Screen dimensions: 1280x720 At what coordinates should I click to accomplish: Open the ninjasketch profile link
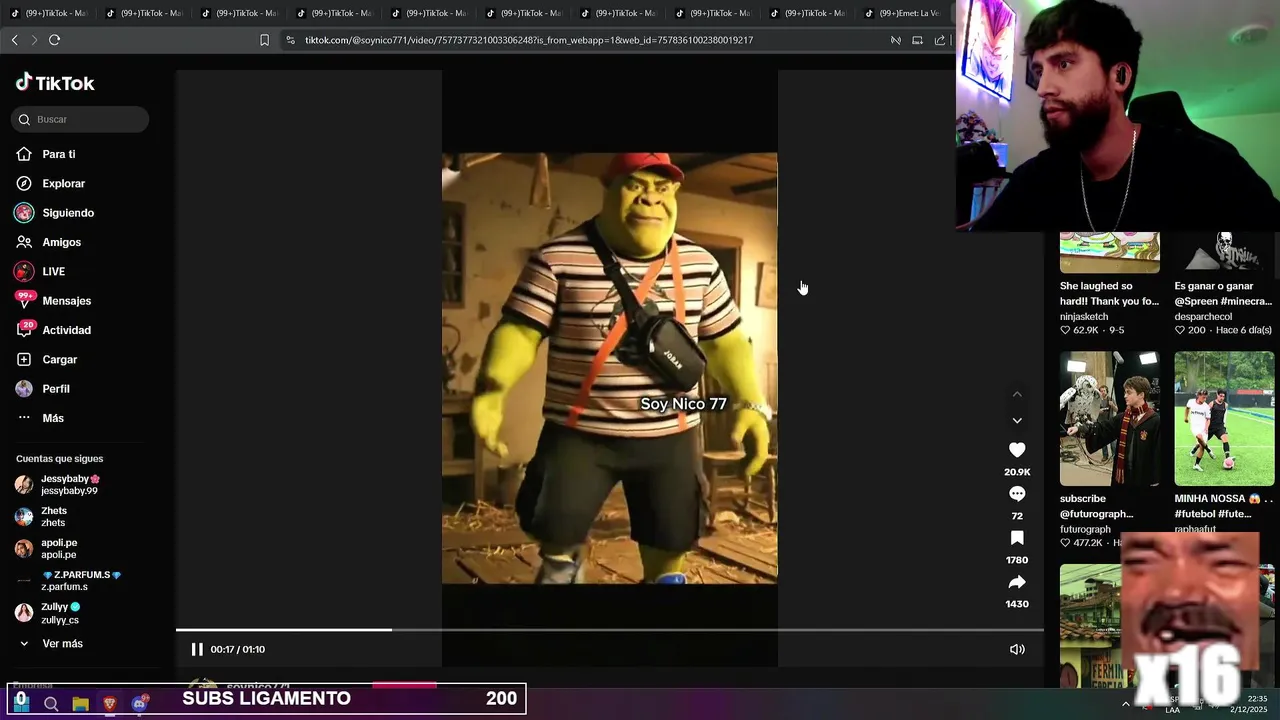(1084, 317)
